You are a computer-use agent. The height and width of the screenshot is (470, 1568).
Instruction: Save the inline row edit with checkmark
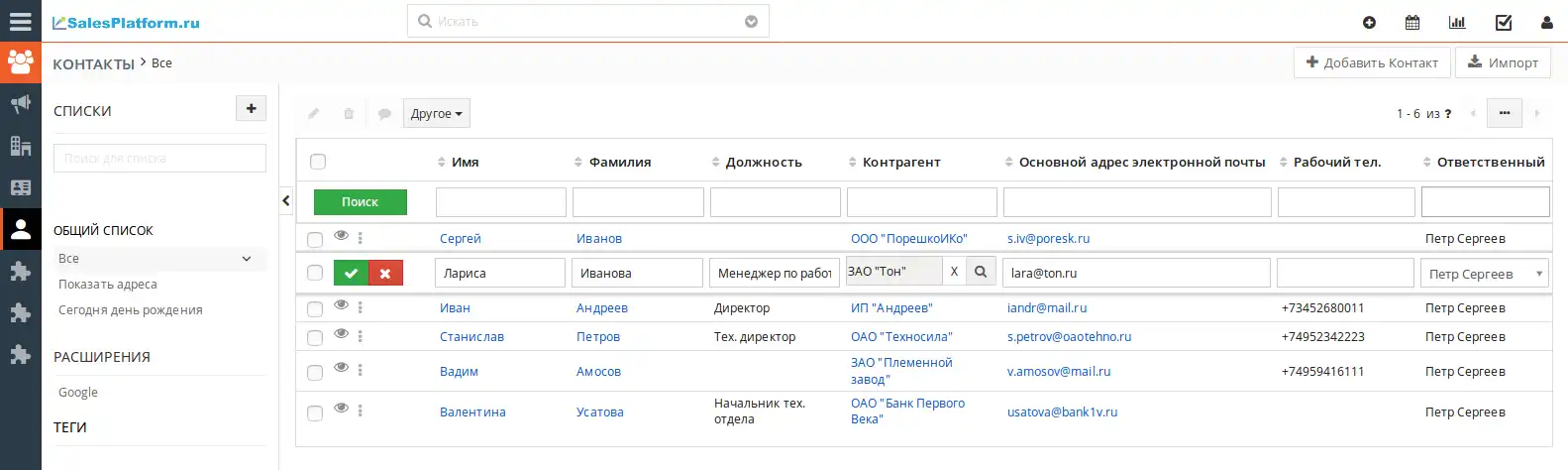[x=351, y=274]
